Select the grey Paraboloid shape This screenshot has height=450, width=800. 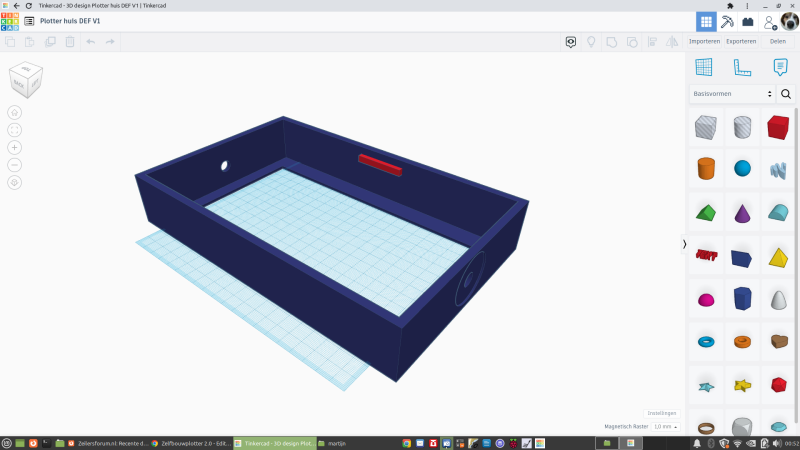tap(778, 299)
